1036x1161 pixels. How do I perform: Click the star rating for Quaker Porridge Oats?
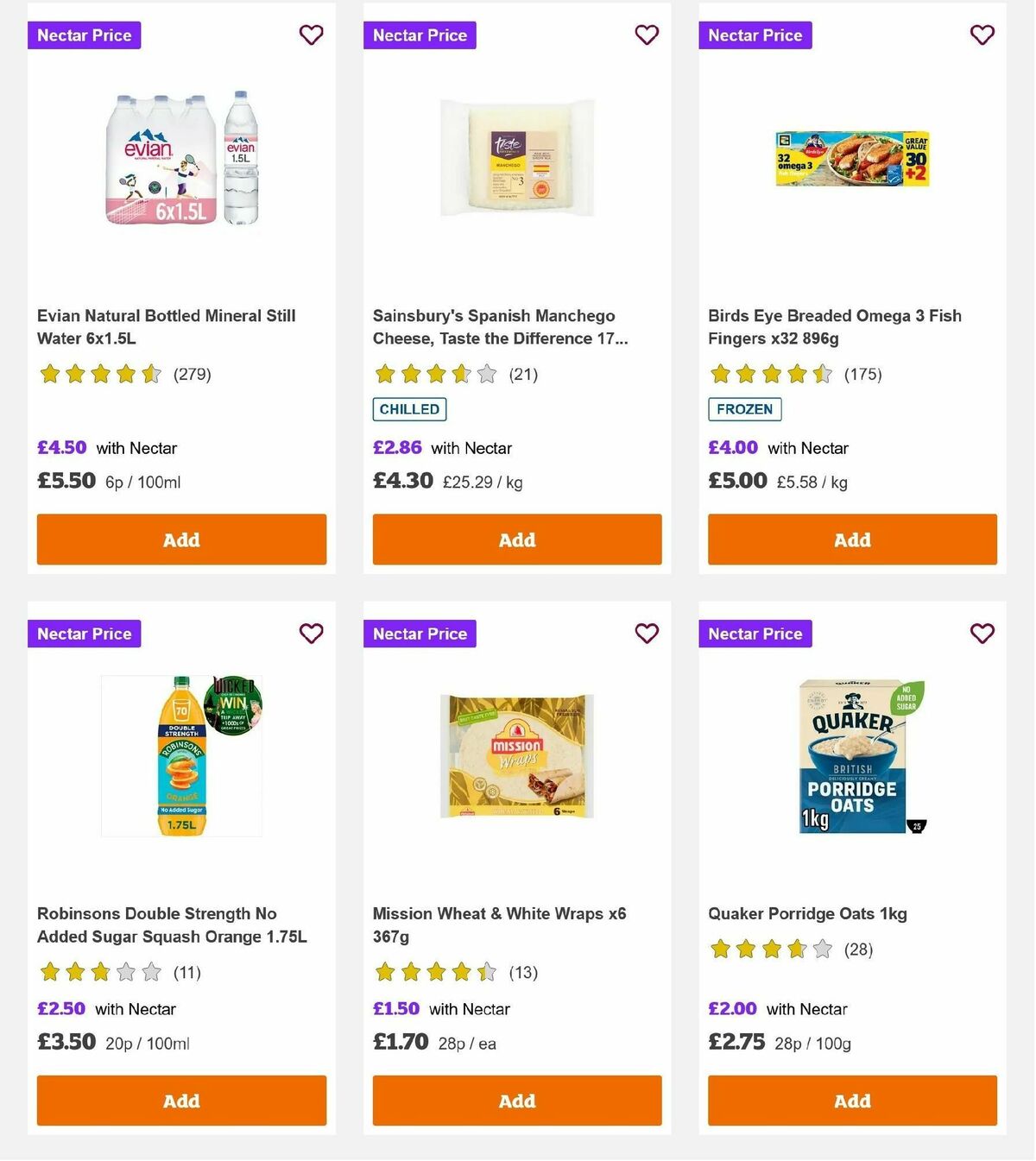(770, 948)
